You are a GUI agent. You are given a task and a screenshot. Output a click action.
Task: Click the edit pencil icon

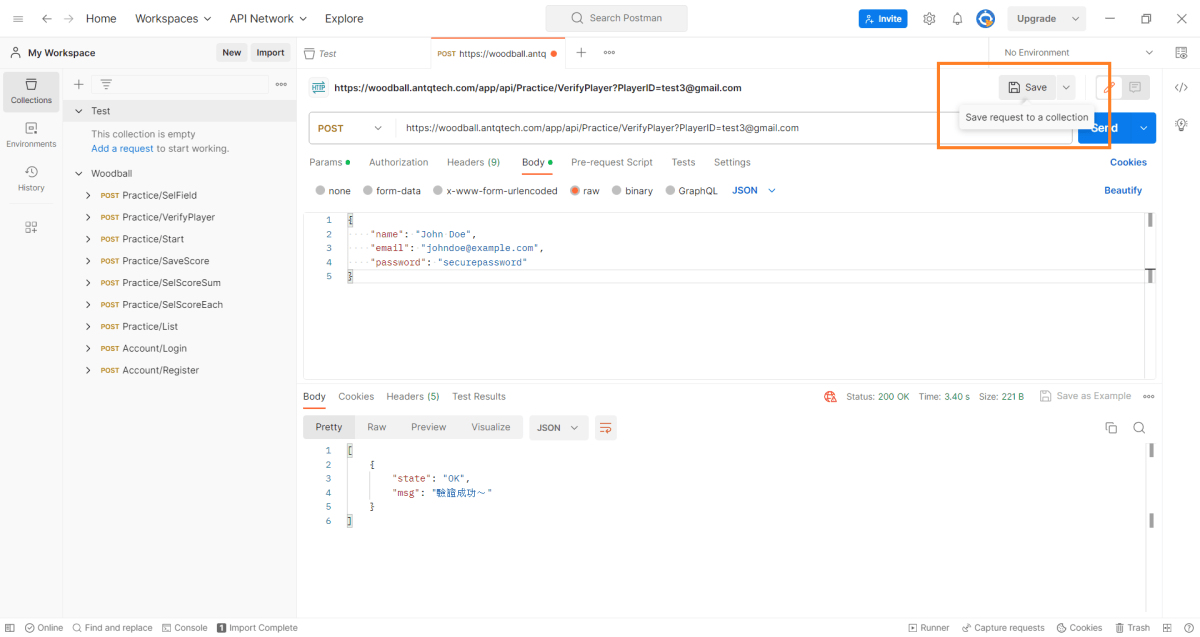coord(1109,87)
